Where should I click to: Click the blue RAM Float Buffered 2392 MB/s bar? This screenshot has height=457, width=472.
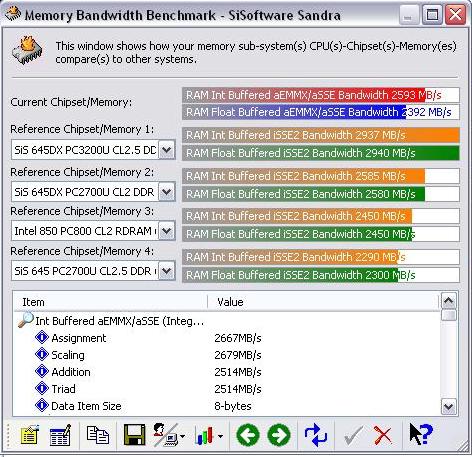(321, 112)
